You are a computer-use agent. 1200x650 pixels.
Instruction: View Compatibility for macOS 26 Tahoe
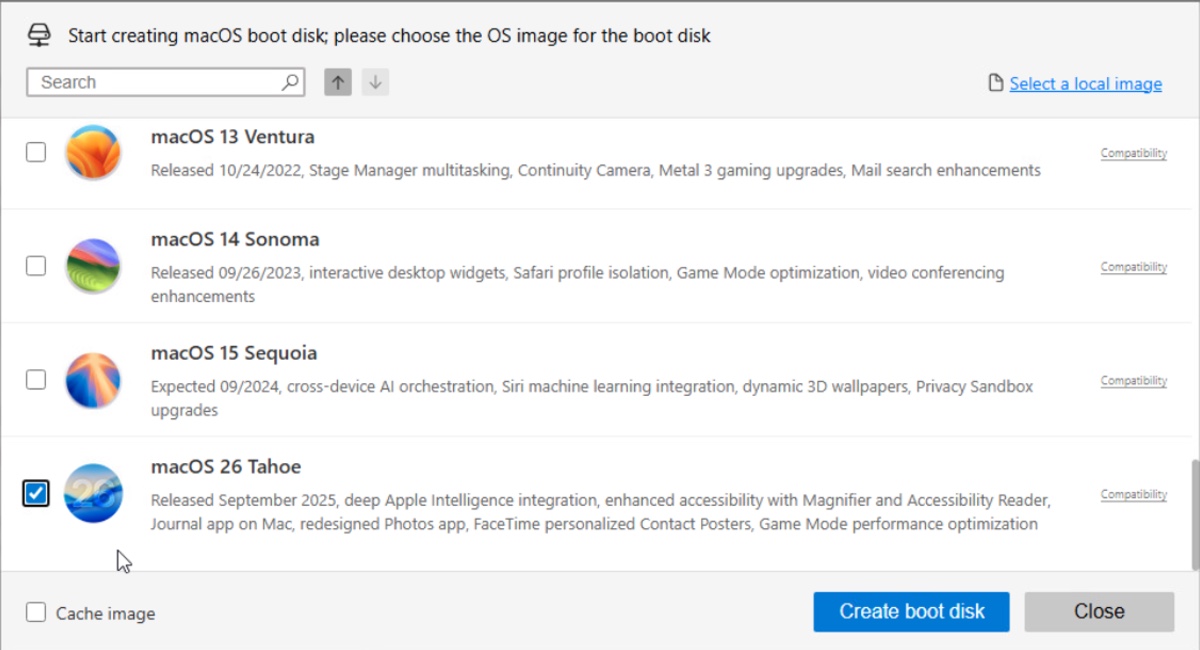click(1133, 493)
